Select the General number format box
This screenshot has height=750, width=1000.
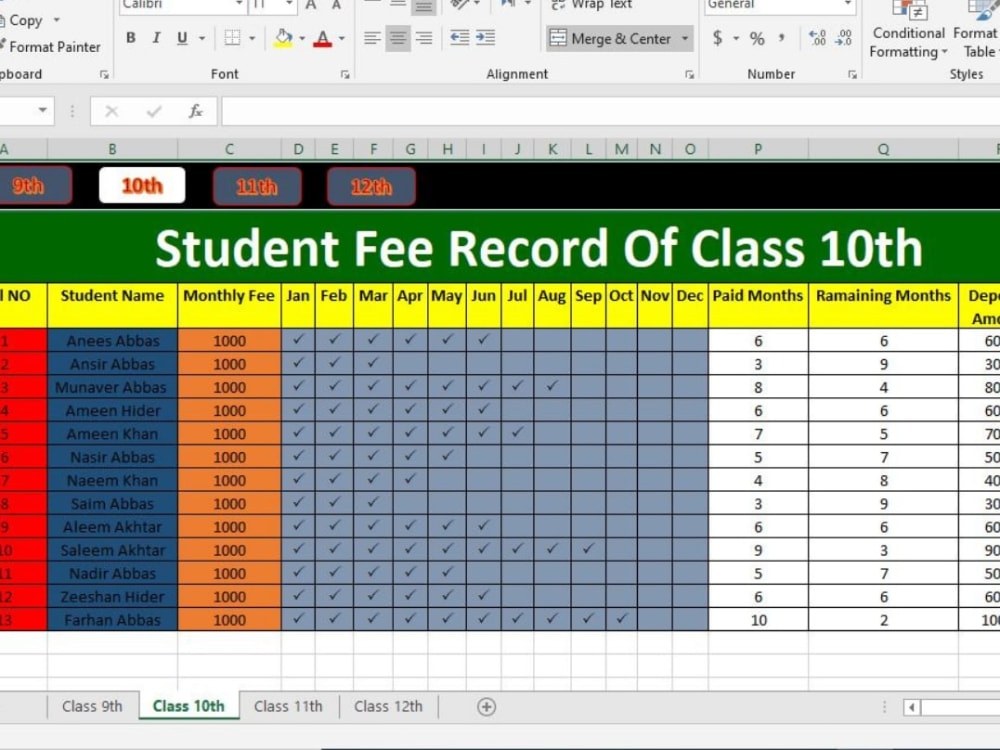click(779, 5)
